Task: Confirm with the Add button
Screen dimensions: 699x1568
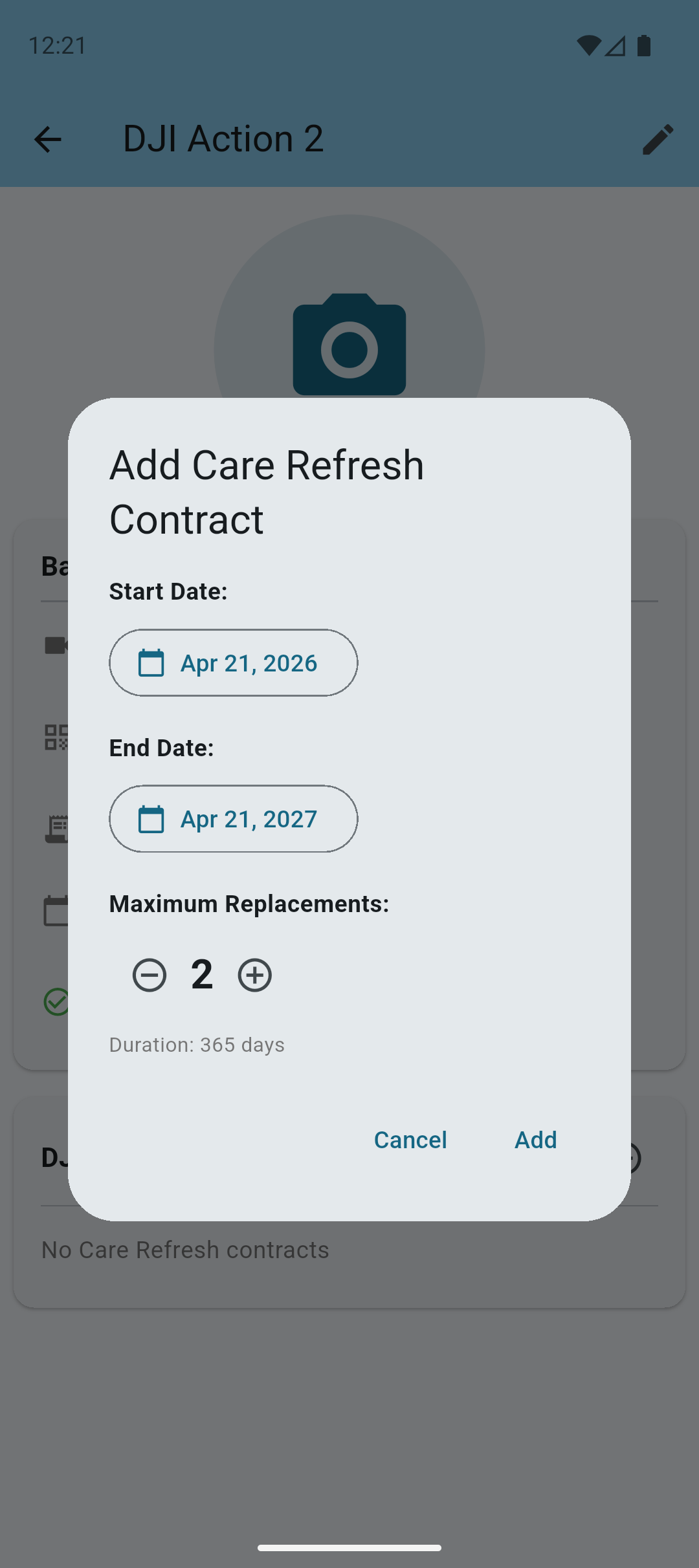Action: click(535, 1140)
